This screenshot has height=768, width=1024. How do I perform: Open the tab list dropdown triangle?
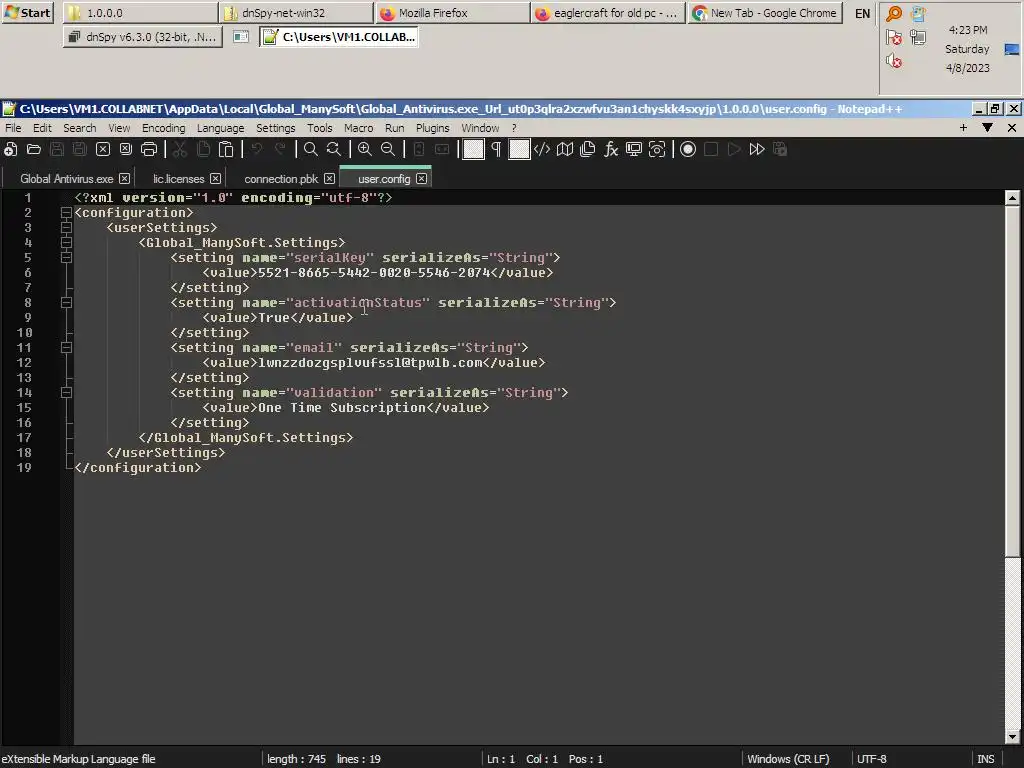[987, 128]
